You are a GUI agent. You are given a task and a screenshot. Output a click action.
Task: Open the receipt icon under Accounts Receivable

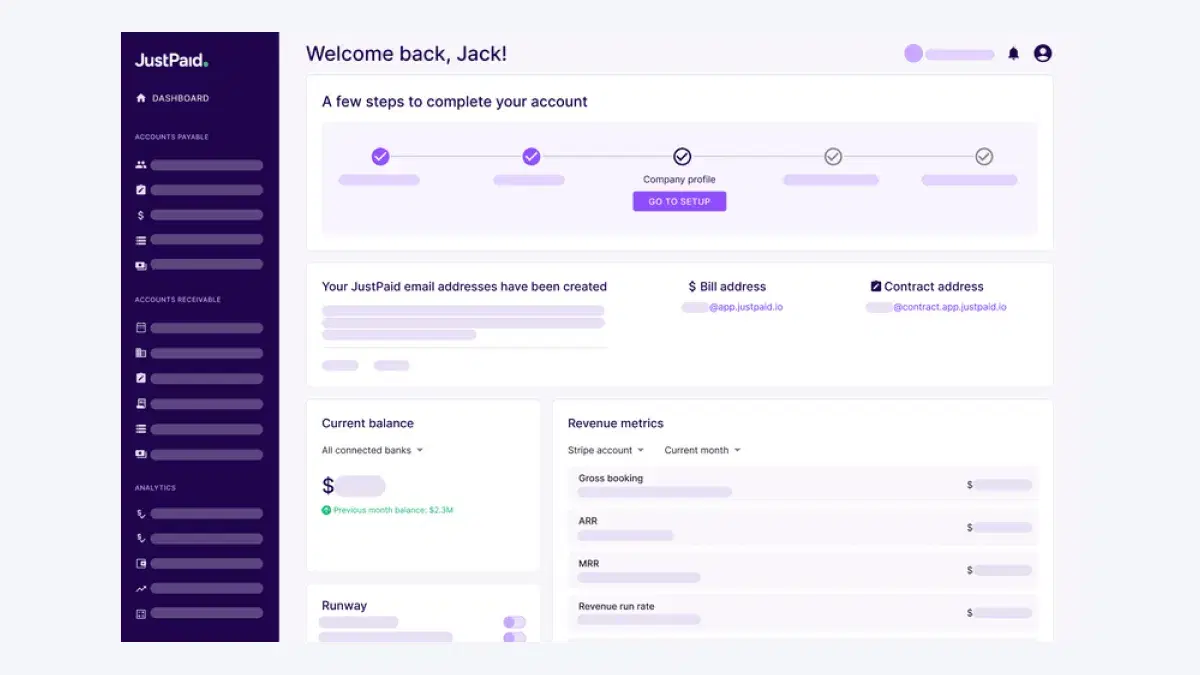[x=141, y=404]
